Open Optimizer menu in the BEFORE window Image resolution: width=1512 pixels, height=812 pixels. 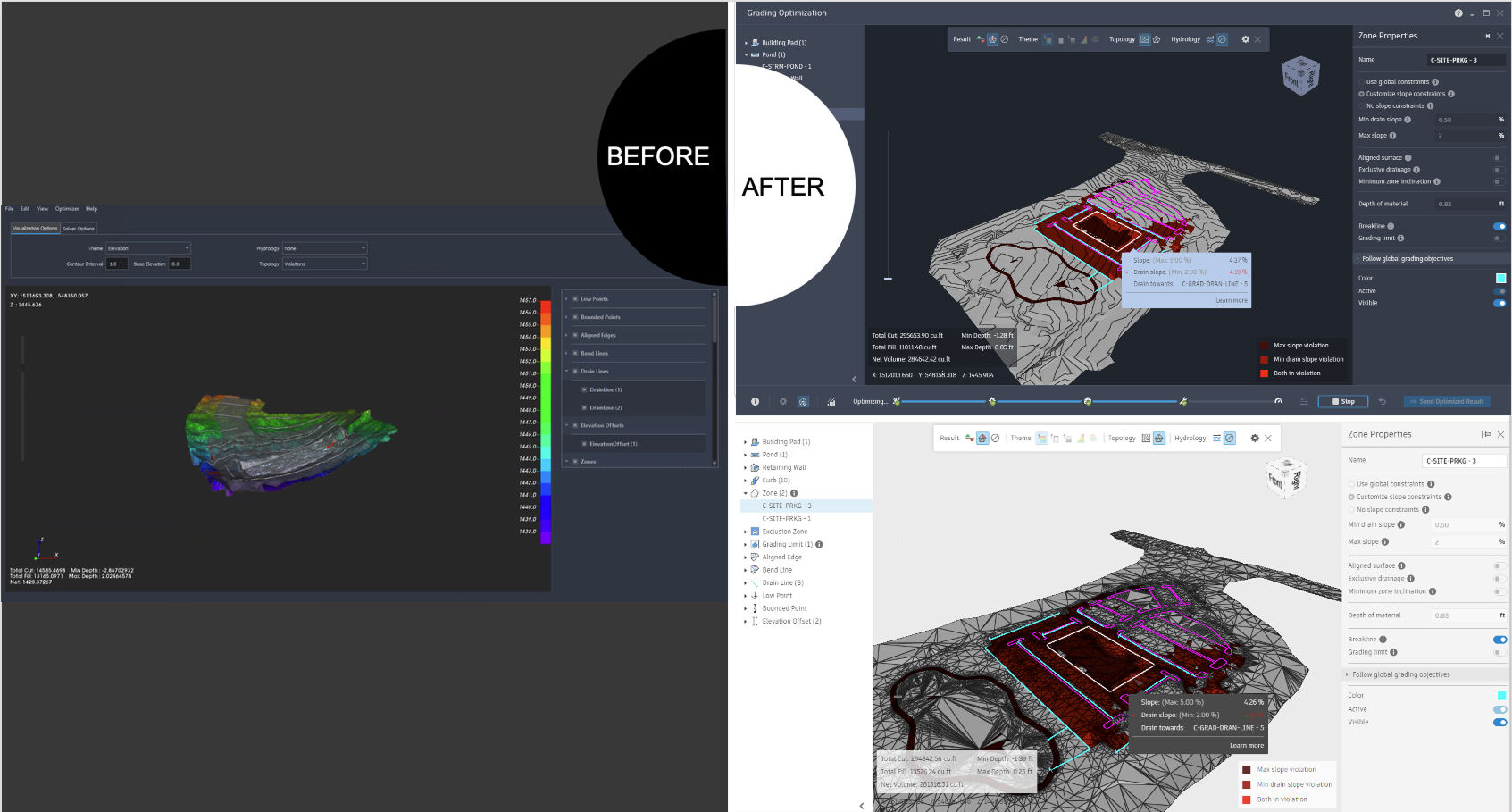click(x=67, y=208)
